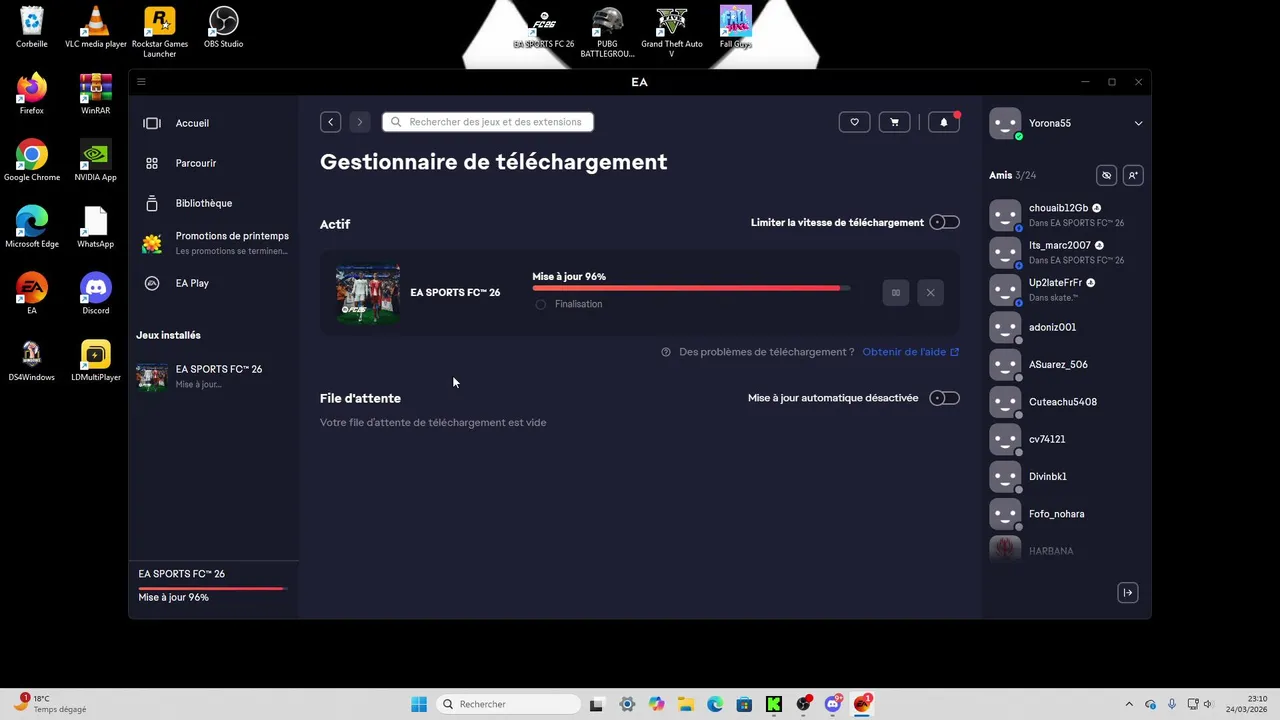Image resolution: width=1280 pixels, height=720 pixels.
Task: Open WinRAR desktop icon
Action: click(96, 94)
